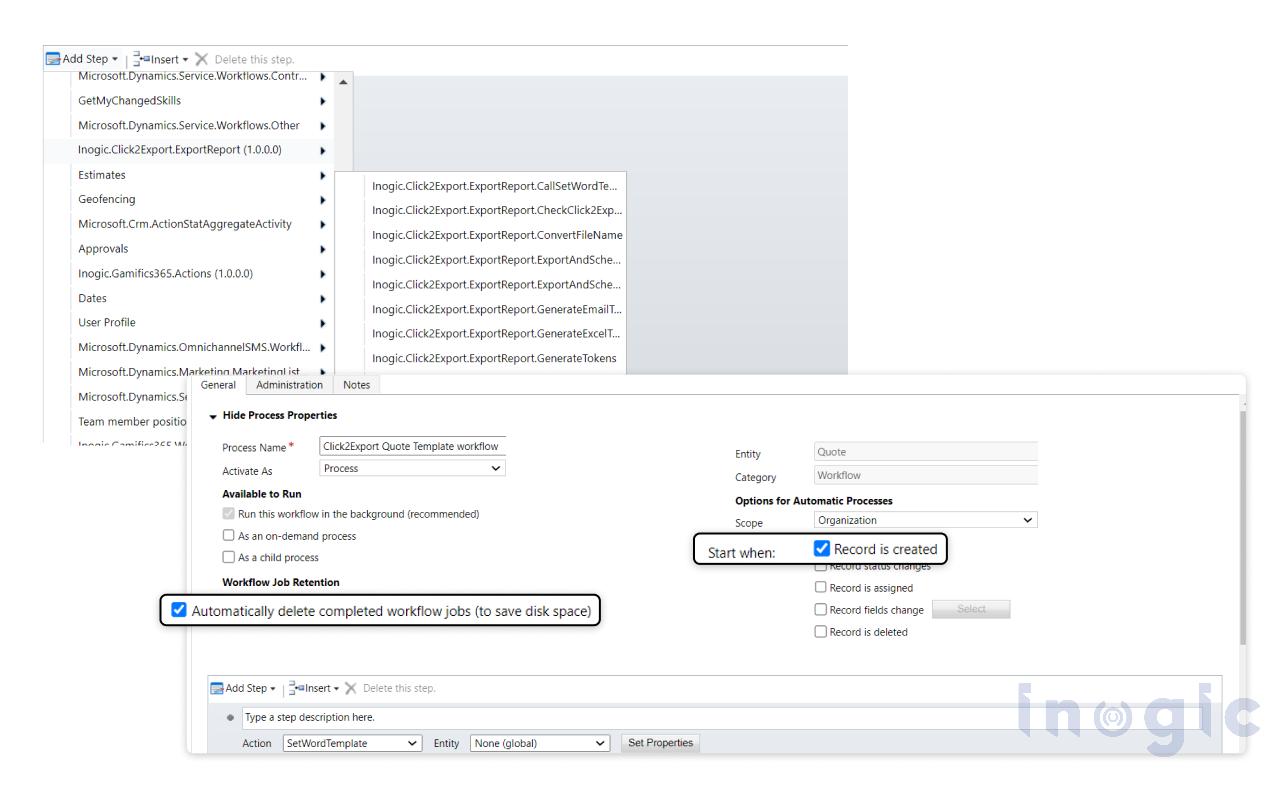The height and width of the screenshot is (800, 1281).
Task: Click inside the Process Name input field
Action: (410, 446)
